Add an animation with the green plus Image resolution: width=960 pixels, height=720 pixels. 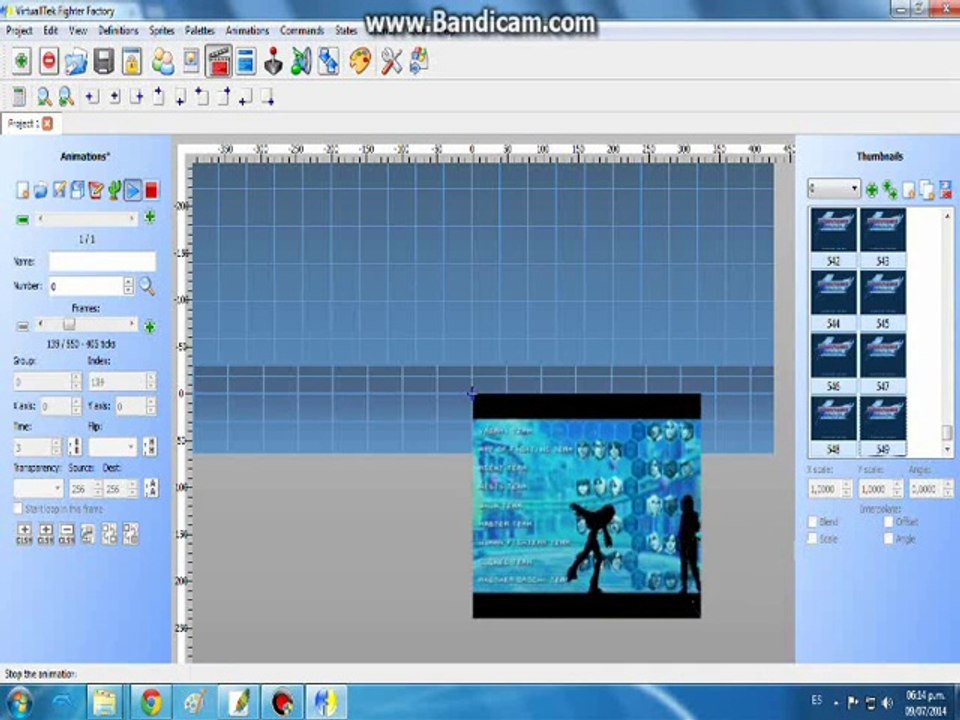(x=149, y=217)
